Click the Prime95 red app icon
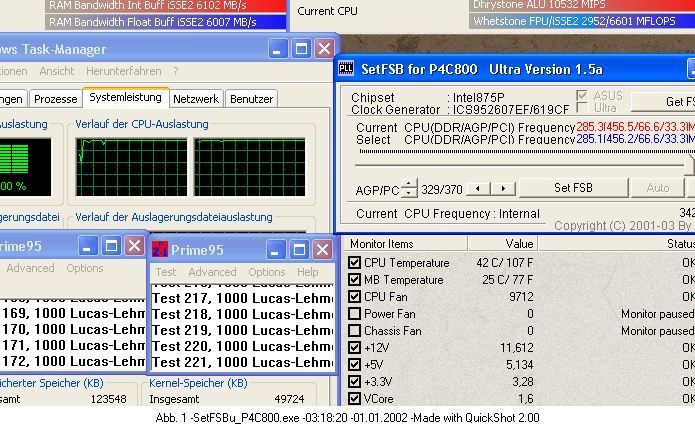The width and height of the screenshot is (695, 429). pos(160,250)
